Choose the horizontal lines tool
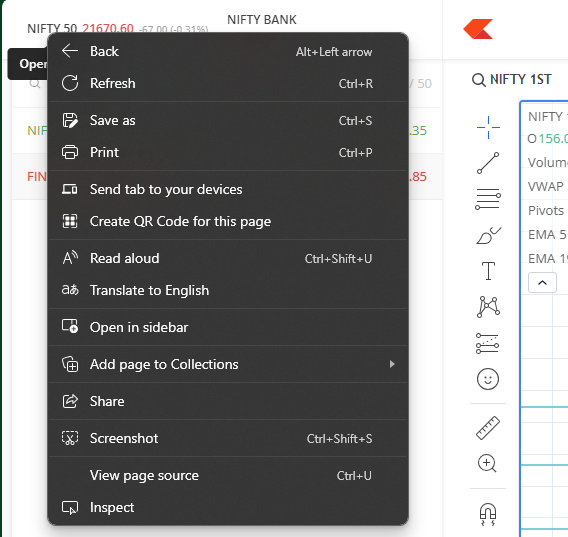The width and height of the screenshot is (568, 537). (x=488, y=199)
